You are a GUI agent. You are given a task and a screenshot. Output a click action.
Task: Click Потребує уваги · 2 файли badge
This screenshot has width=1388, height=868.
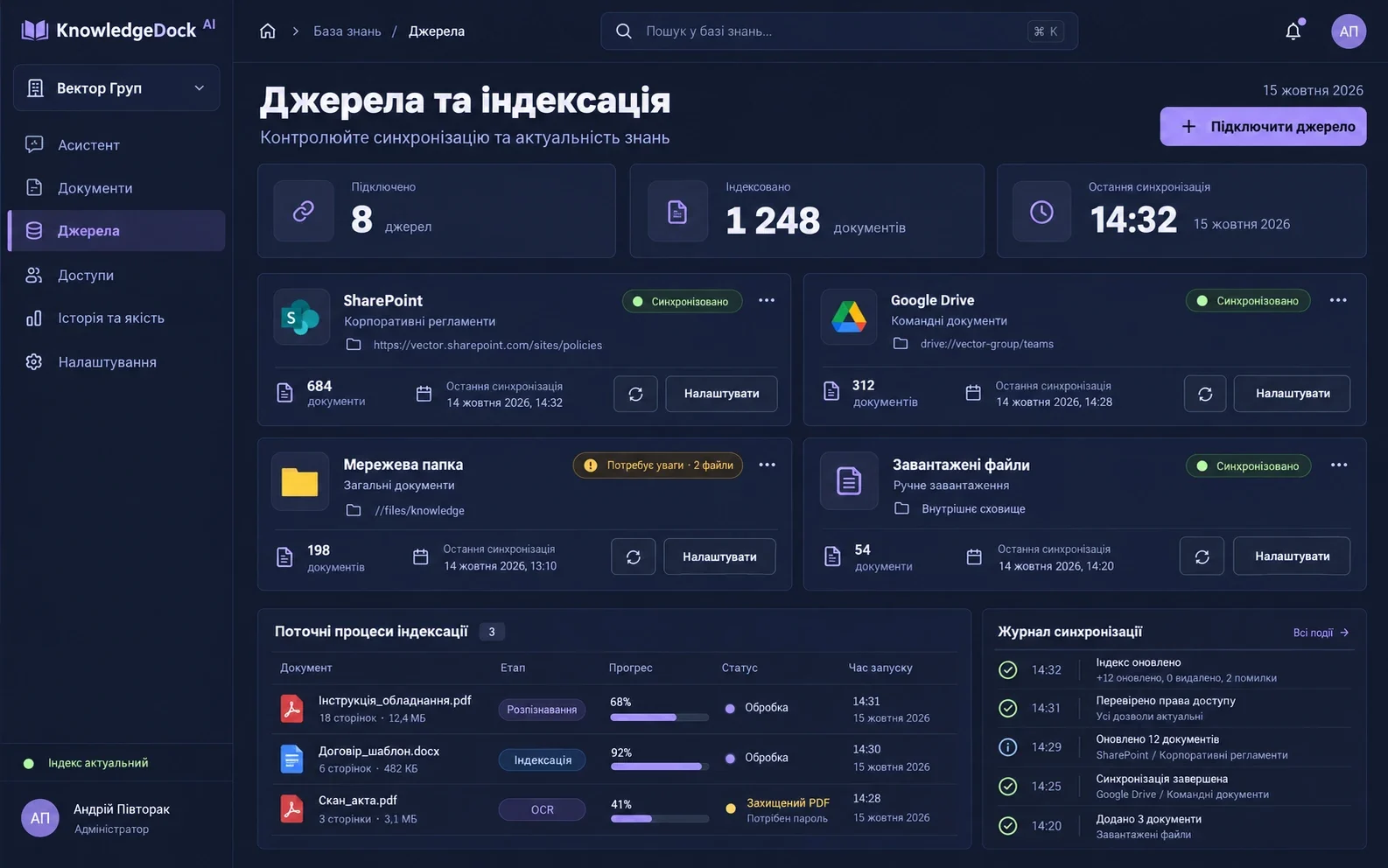[x=658, y=465]
